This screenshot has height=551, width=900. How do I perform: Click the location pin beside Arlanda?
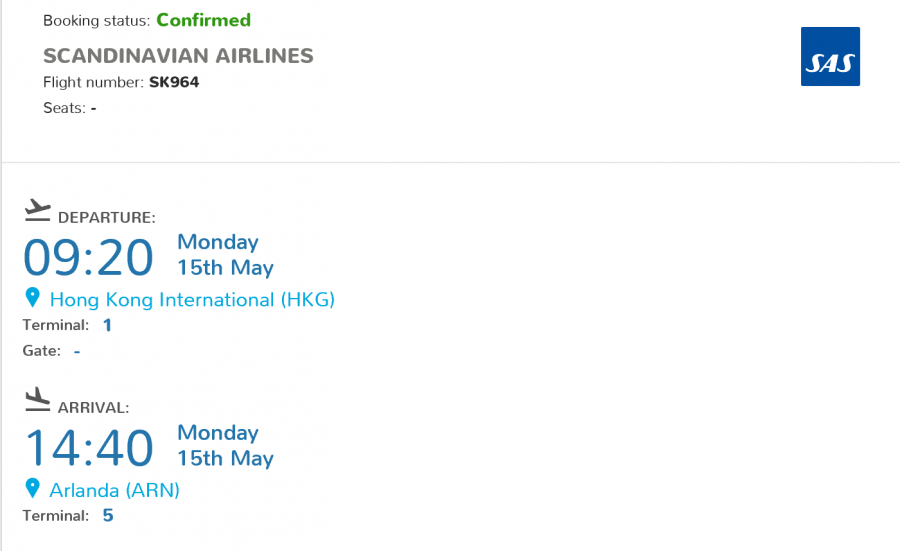[x=33, y=489]
